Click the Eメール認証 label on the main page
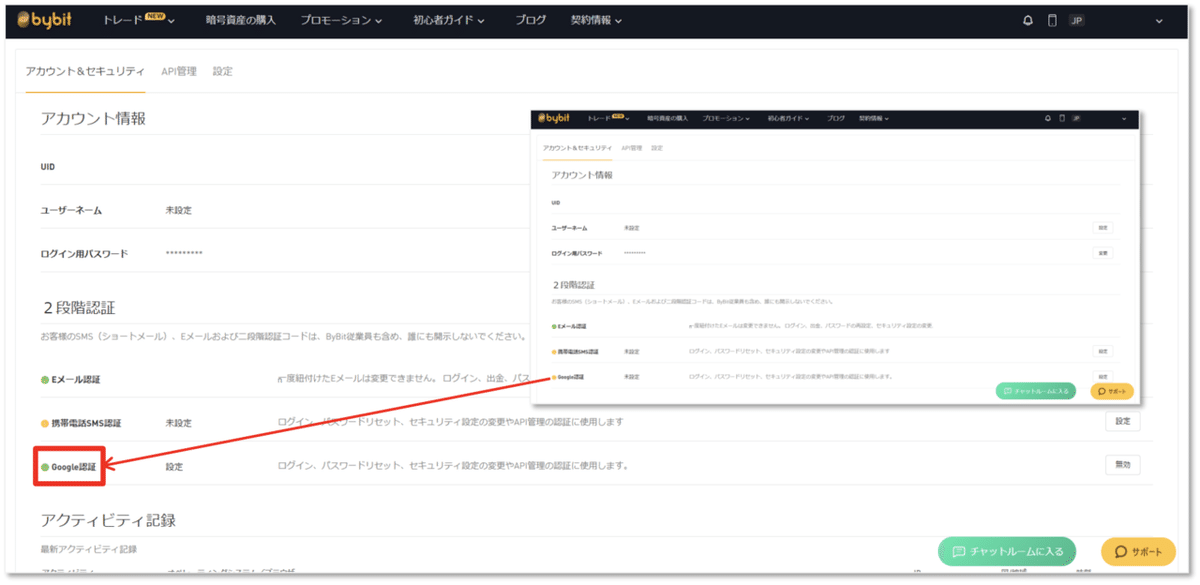The width and height of the screenshot is (1200, 585). coord(76,380)
